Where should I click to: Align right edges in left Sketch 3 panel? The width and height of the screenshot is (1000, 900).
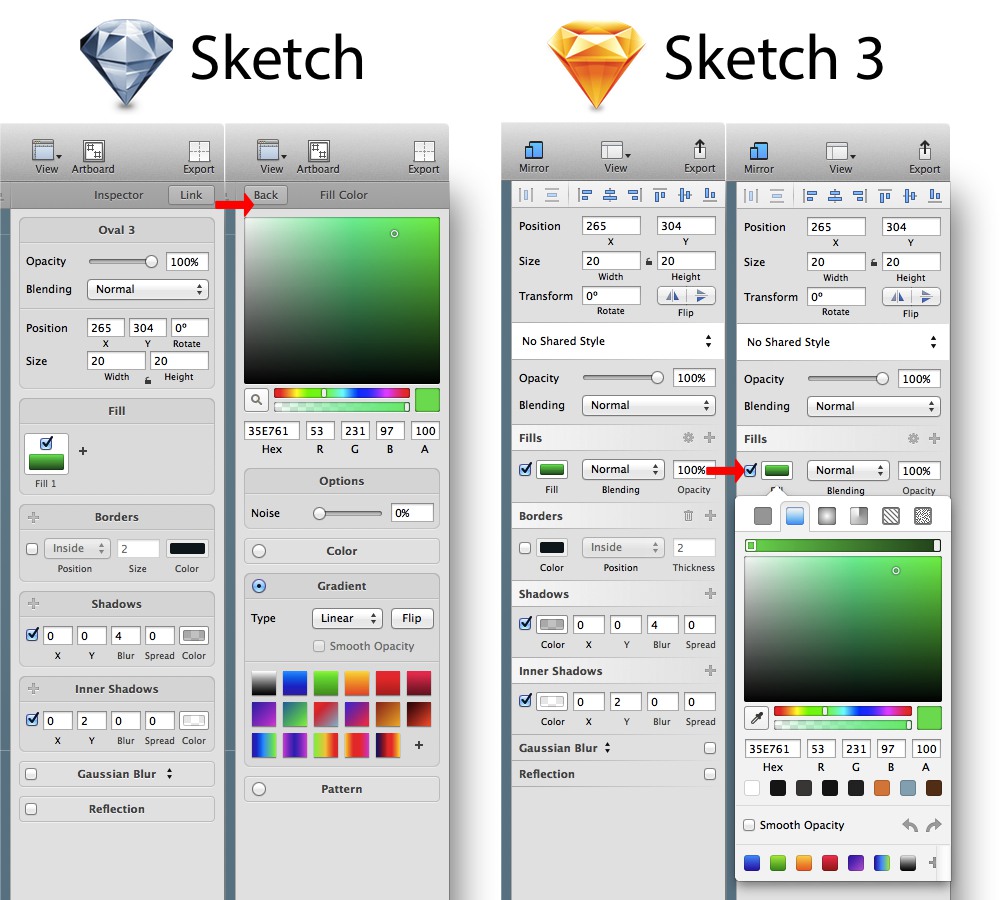[x=635, y=195]
